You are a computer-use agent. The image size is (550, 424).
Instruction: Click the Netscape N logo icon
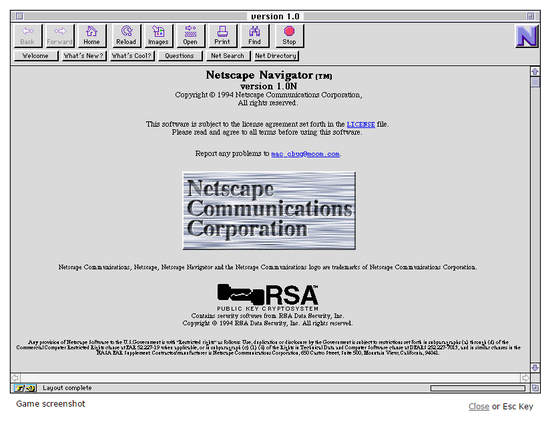[x=527, y=36]
